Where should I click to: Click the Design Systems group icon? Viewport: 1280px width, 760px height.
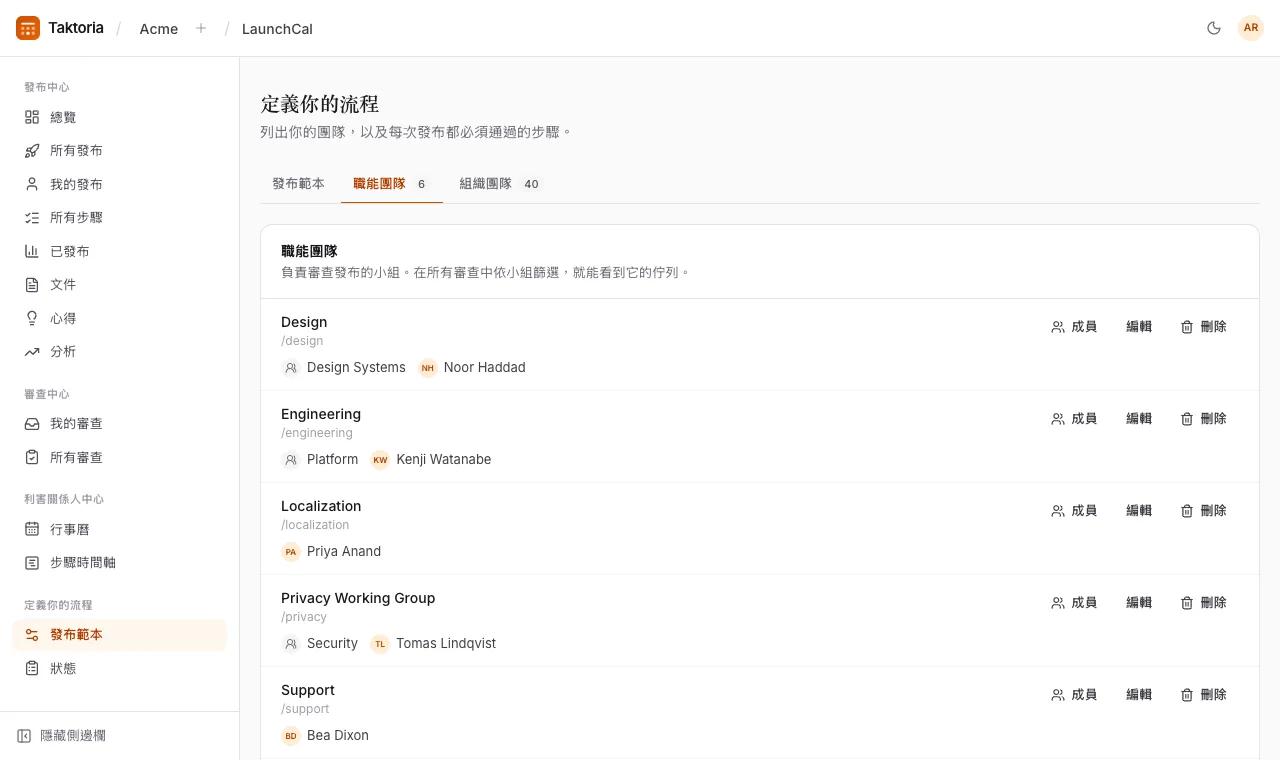[x=291, y=368]
